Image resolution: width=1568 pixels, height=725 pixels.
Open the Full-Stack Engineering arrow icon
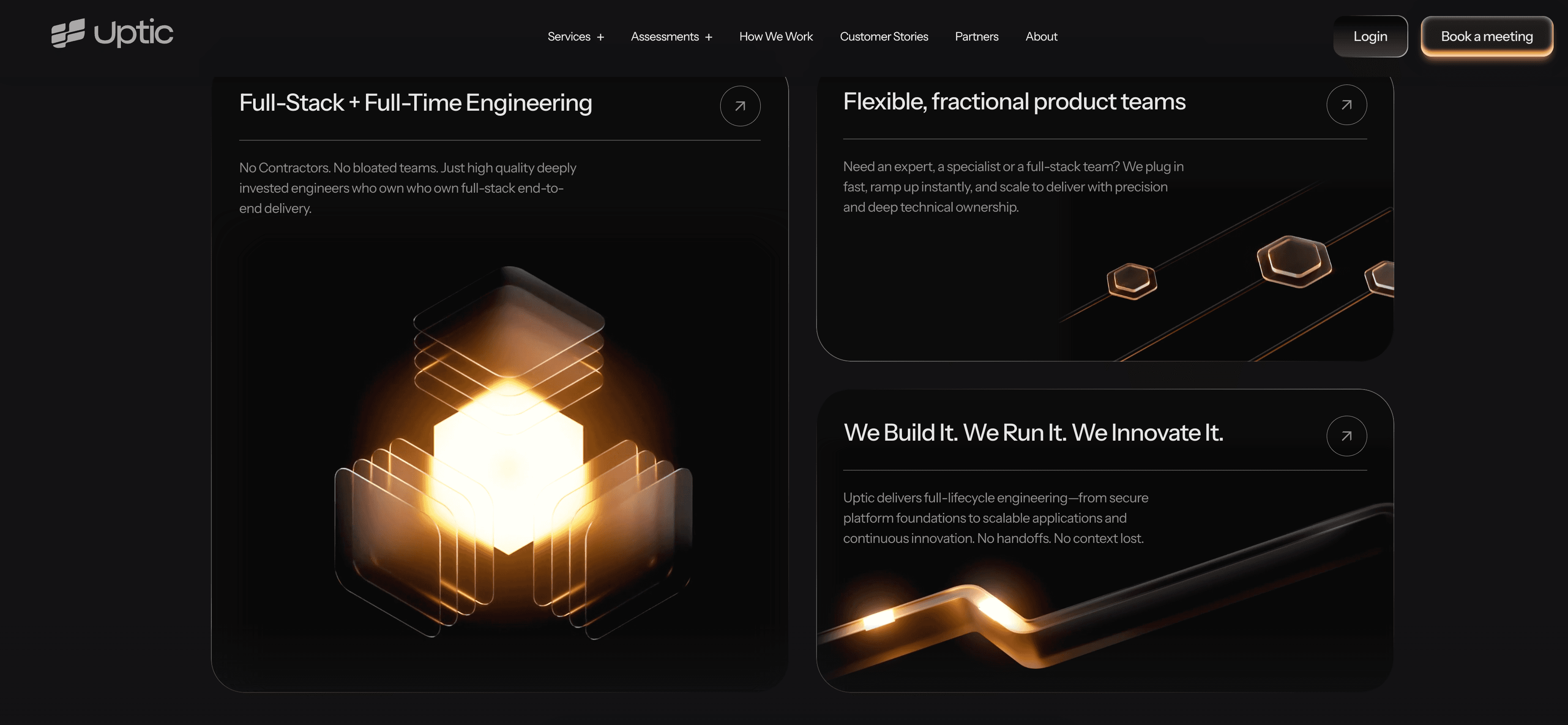[740, 106]
